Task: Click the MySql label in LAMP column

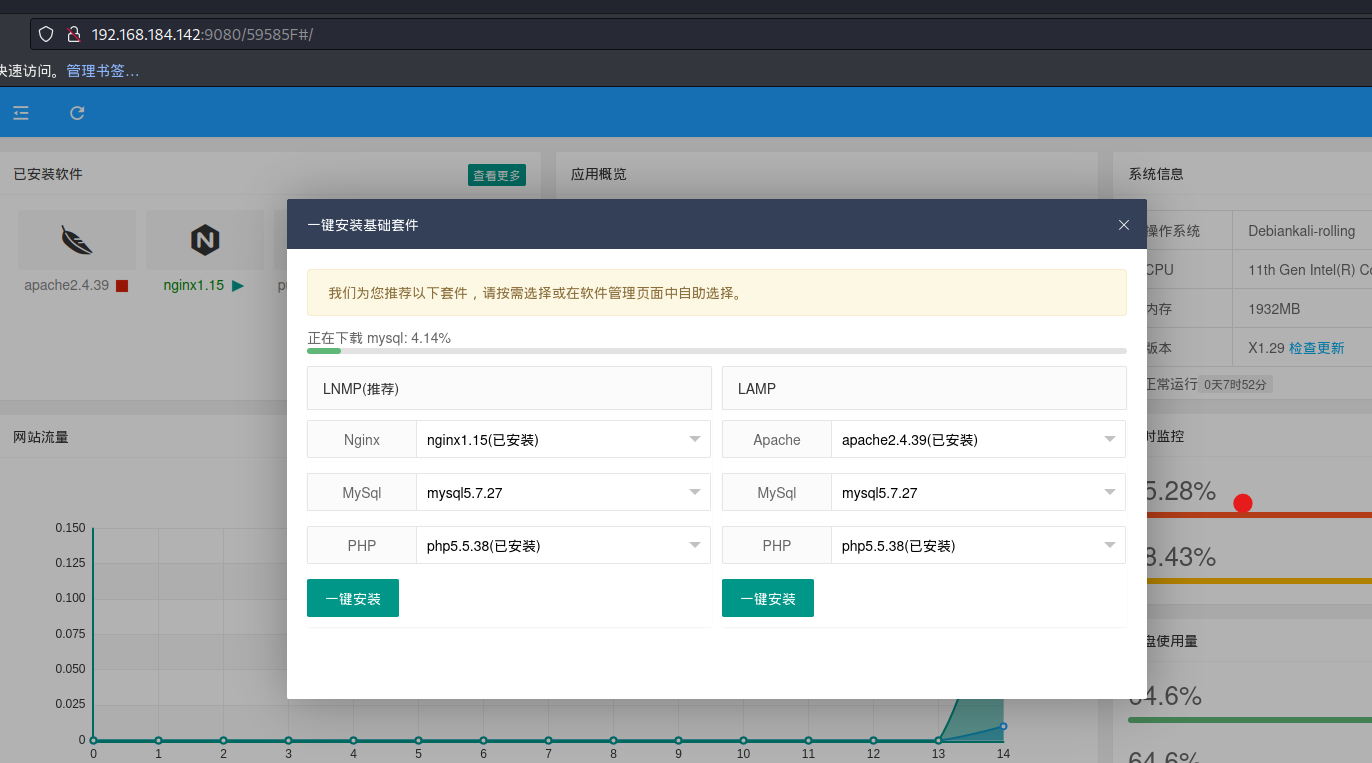Action: (x=777, y=492)
